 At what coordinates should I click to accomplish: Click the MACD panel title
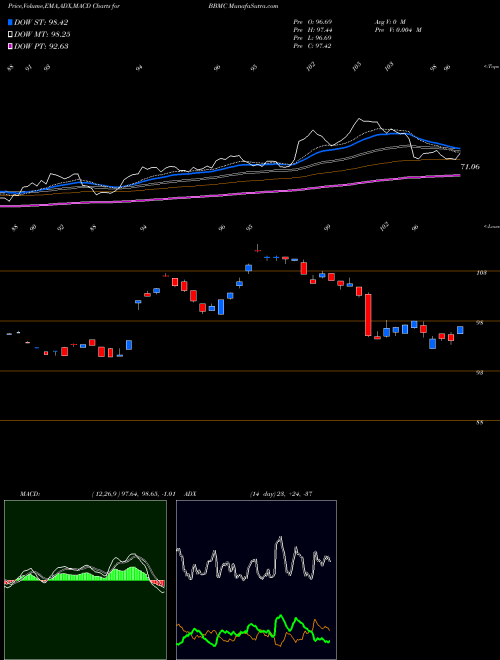pos(29,494)
